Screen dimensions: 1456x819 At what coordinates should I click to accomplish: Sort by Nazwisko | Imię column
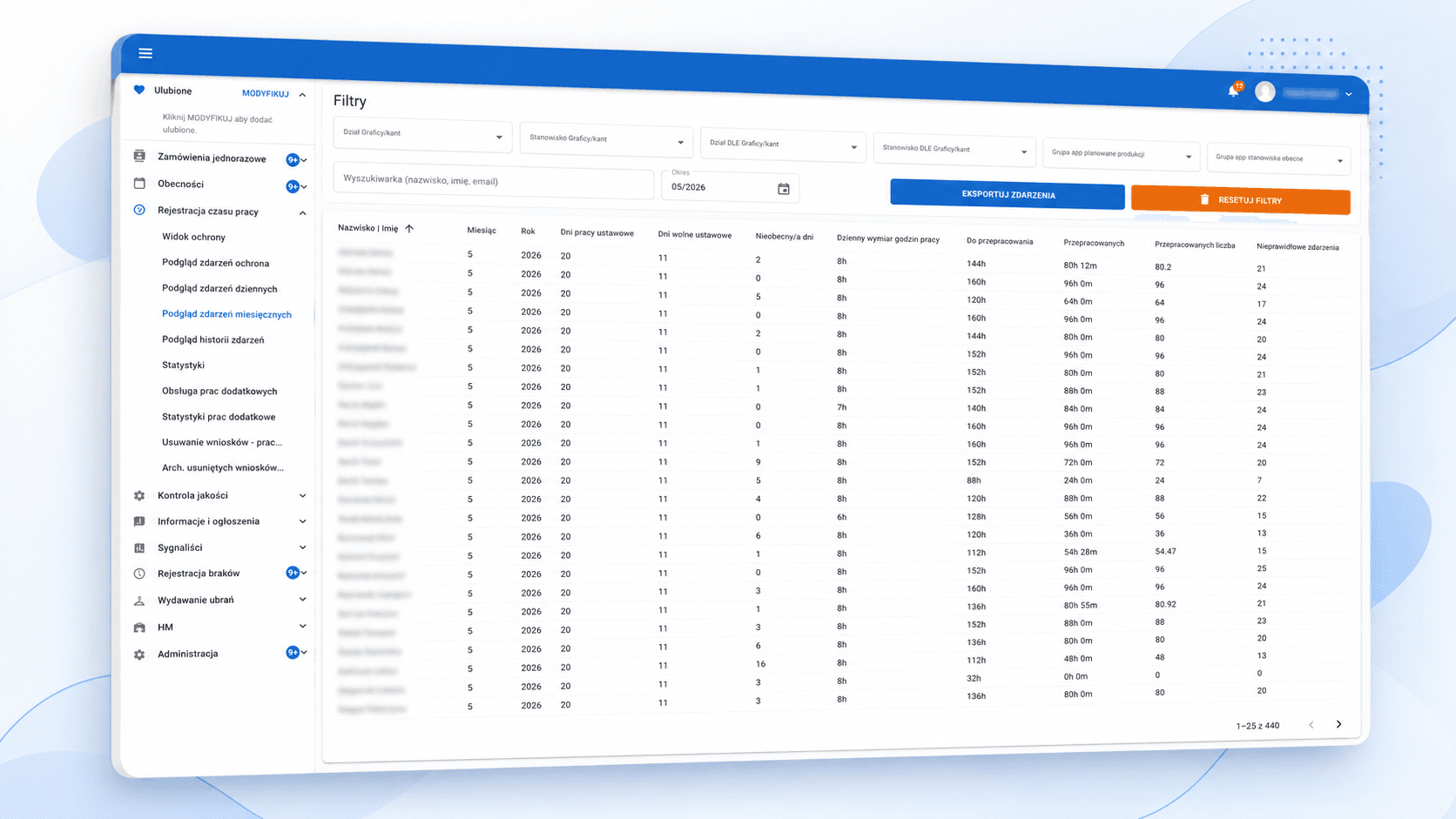coord(375,228)
